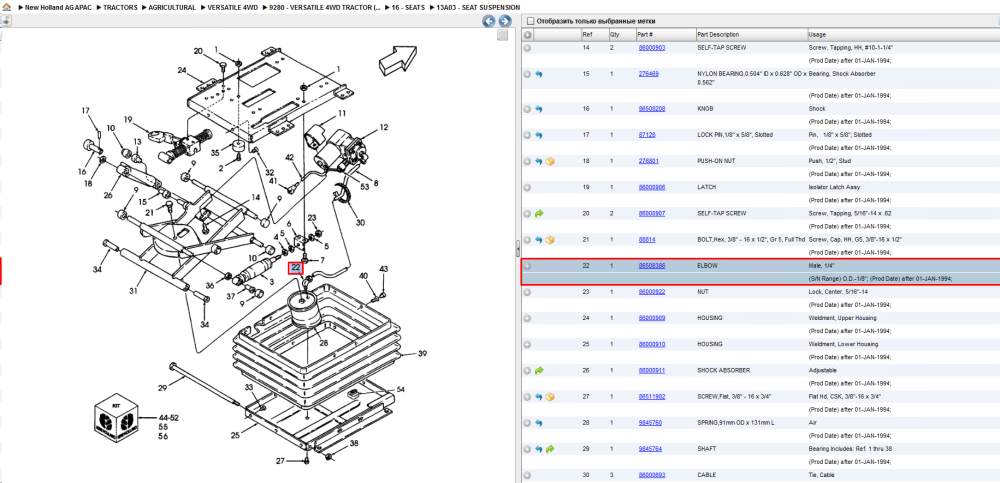Screen dimensions: 1000x483
Task: Click the blue arrow icon on LOCK PIN row
Action: point(538,135)
